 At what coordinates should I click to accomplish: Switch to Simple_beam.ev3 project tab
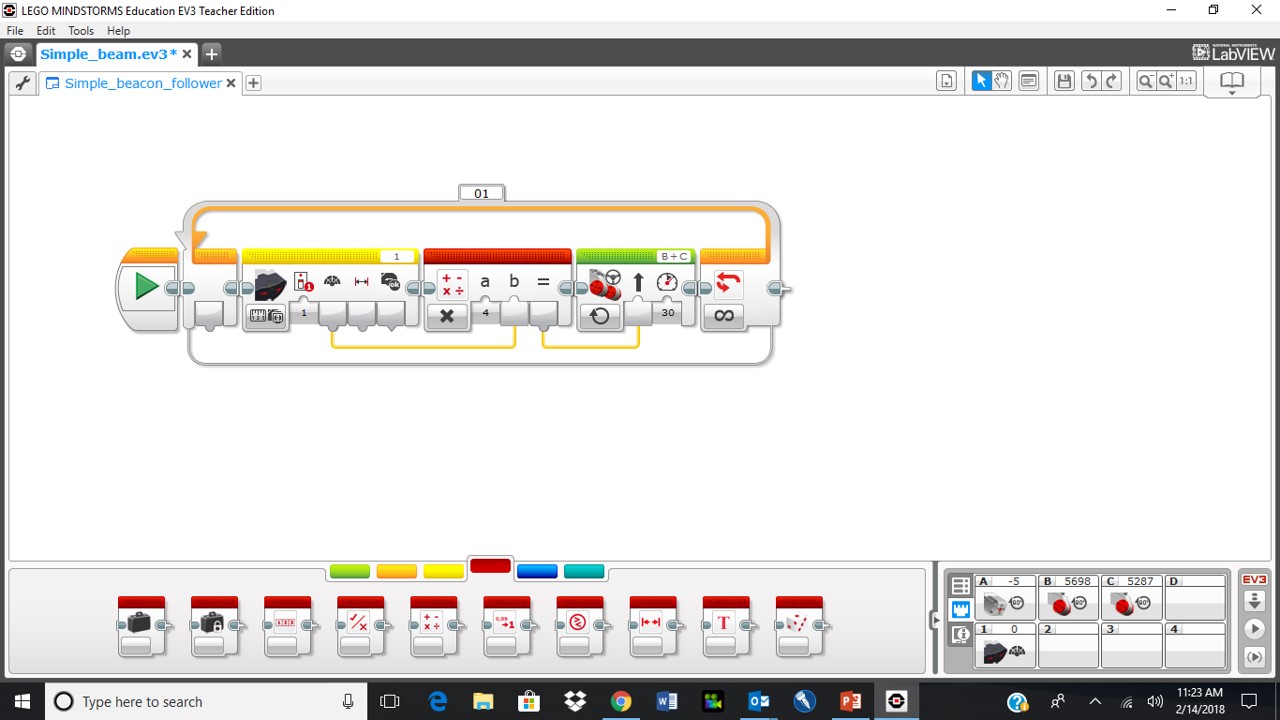click(x=108, y=54)
